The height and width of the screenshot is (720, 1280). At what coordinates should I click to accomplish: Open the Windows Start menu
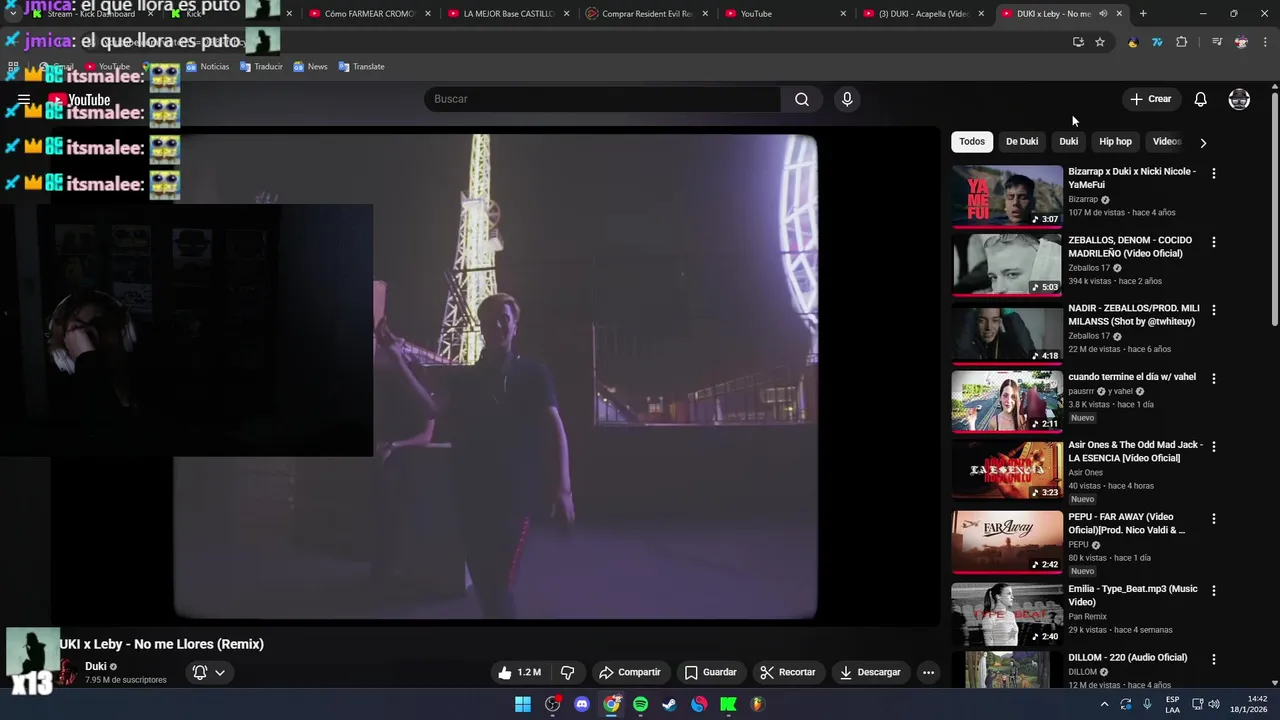click(x=523, y=704)
